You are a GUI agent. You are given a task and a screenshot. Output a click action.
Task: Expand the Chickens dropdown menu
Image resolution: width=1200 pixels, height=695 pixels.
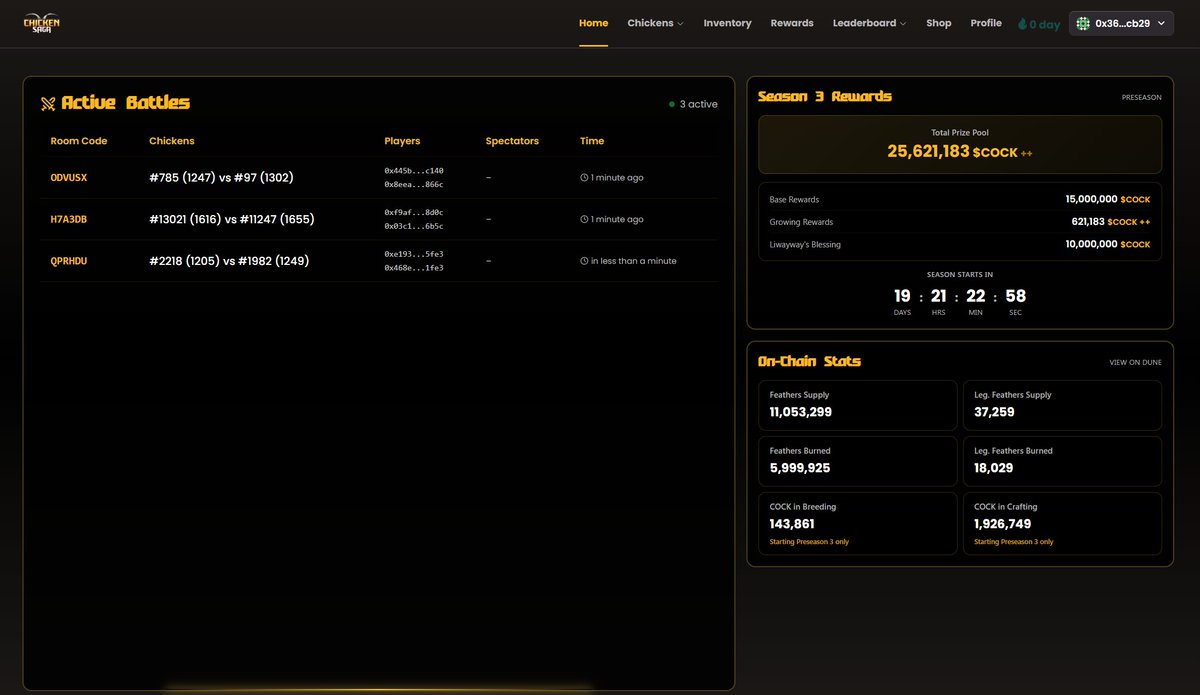[655, 23]
